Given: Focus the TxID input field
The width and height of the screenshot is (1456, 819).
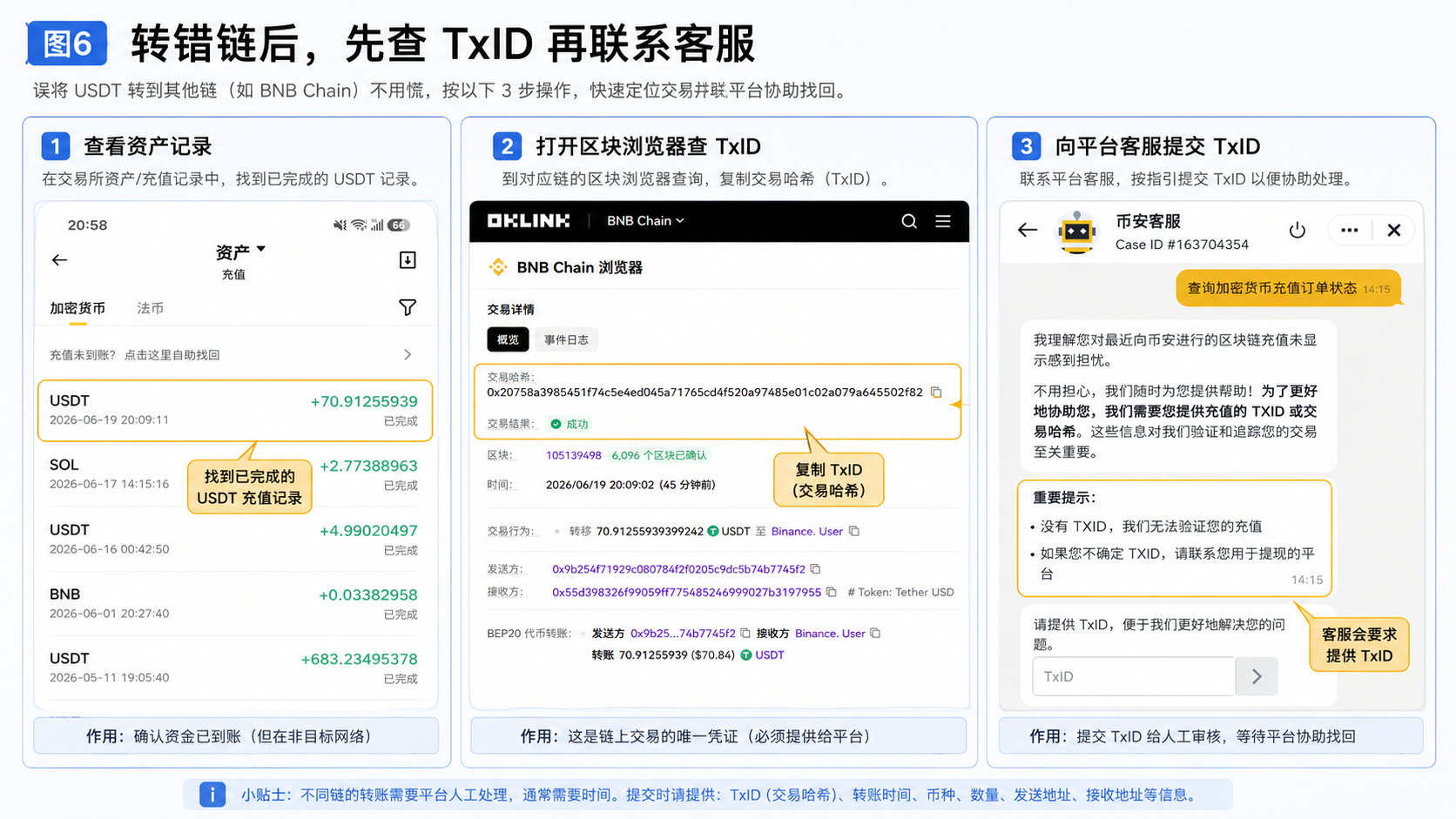Looking at the screenshot, I should (x=1134, y=676).
